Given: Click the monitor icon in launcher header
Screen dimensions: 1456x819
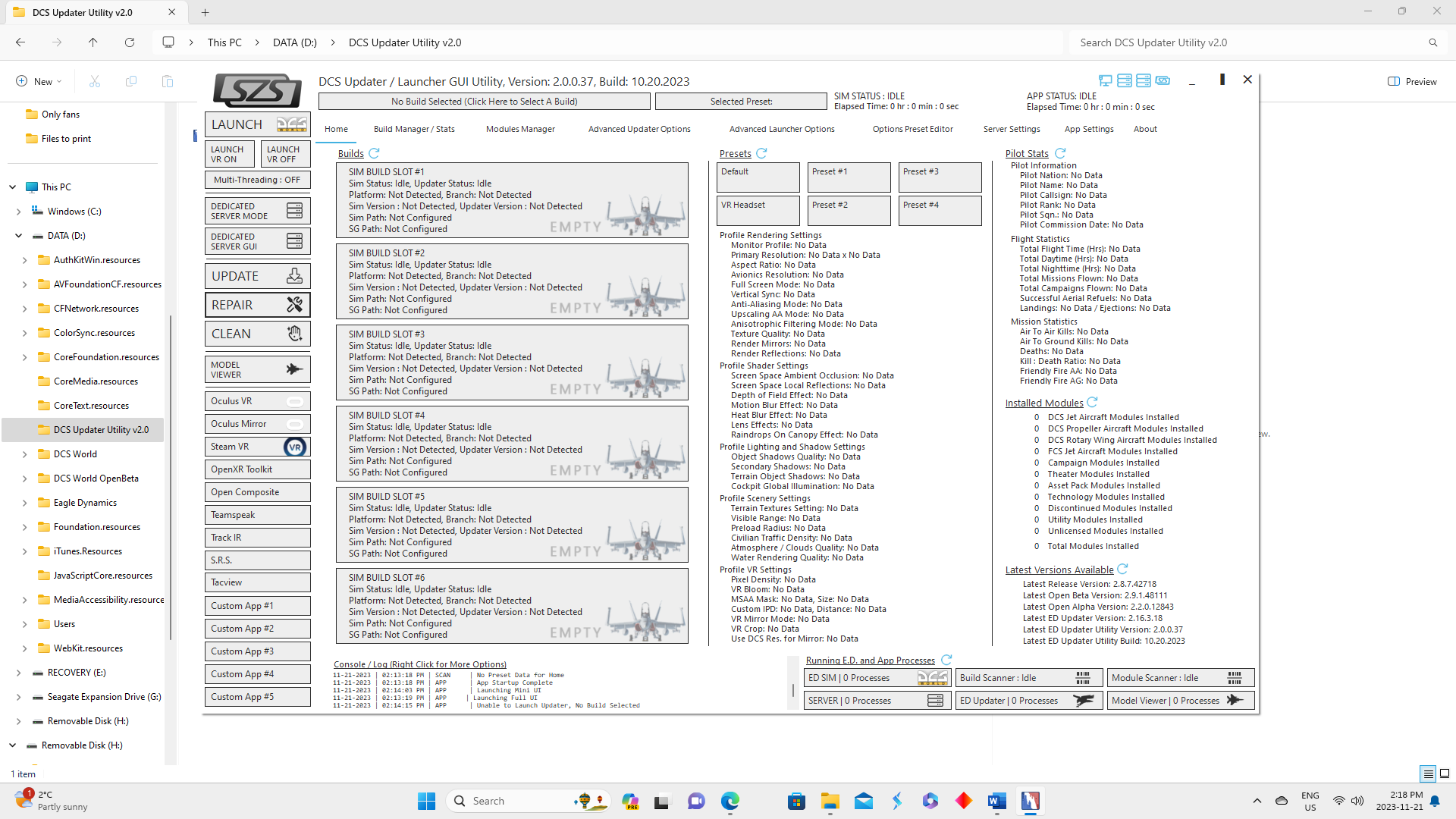Looking at the screenshot, I should (x=1106, y=80).
